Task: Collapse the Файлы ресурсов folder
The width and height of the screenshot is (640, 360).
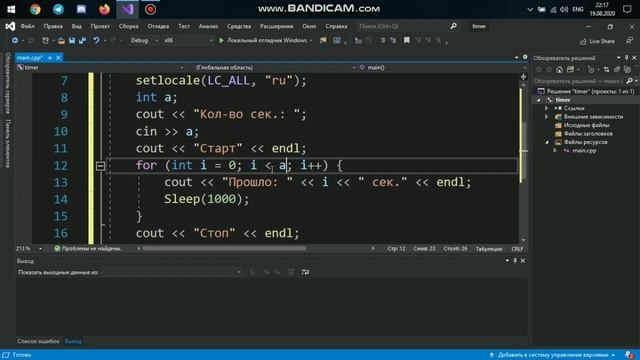Action: pos(547,142)
